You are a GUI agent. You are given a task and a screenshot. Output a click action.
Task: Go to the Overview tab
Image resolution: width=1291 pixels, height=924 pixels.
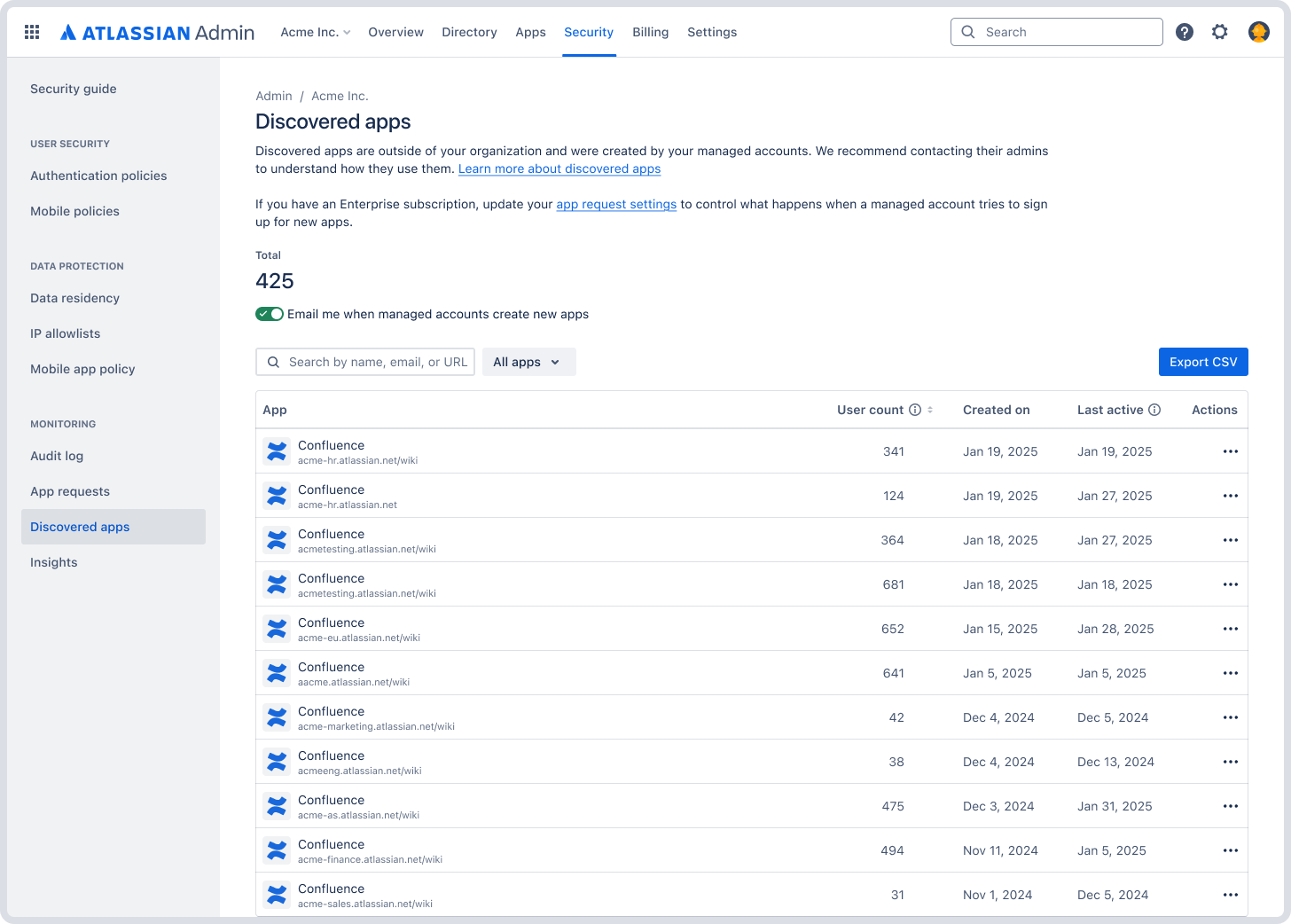(x=395, y=32)
